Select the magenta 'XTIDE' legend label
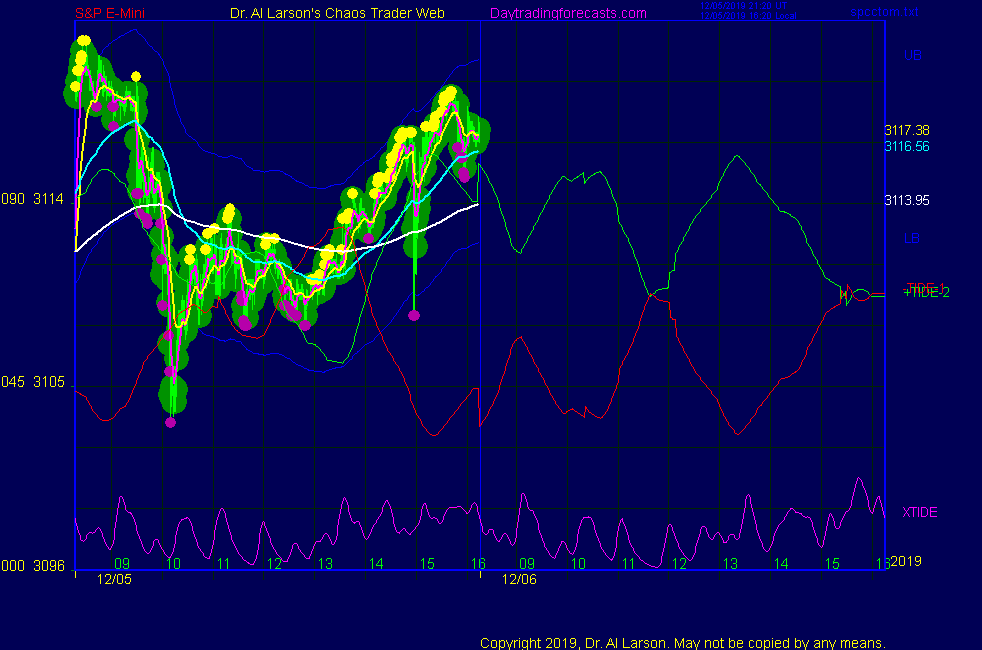This screenshot has height=650, width=982. [919, 512]
